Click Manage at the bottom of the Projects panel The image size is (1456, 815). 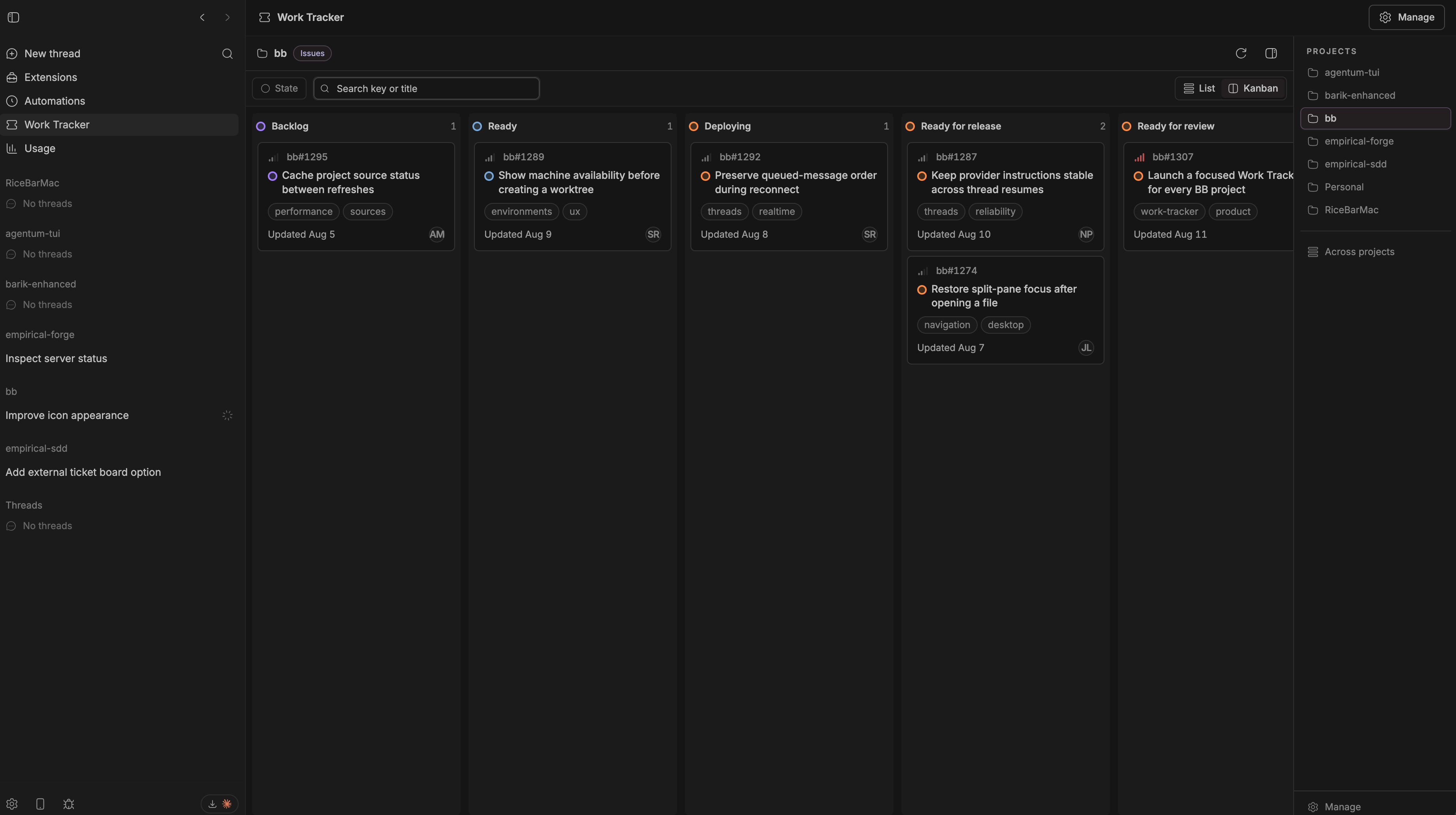(1375, 807)
